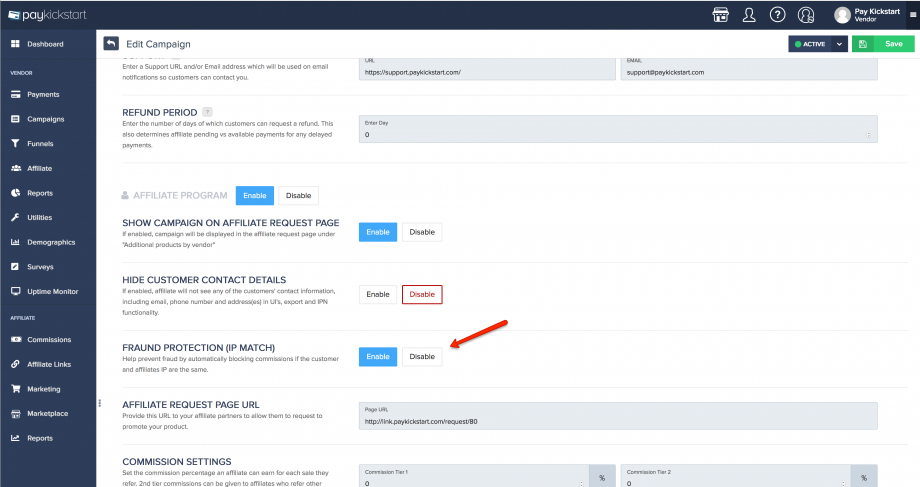Click the back arrow beside Edit Campaign
The image size is (920, 487).
[110, 44]
